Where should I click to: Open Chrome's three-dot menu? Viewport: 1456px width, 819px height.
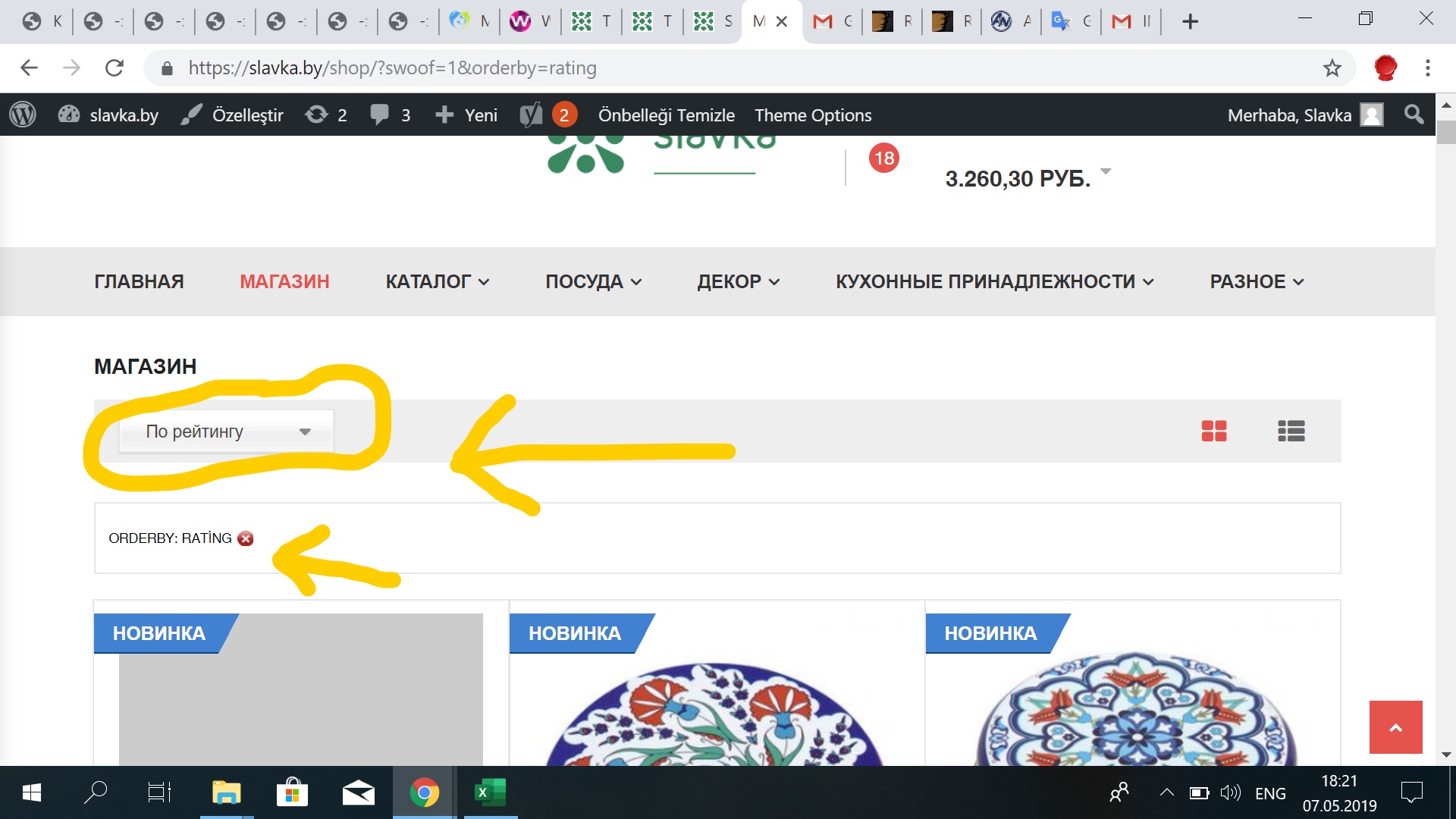click(1427, 68)
